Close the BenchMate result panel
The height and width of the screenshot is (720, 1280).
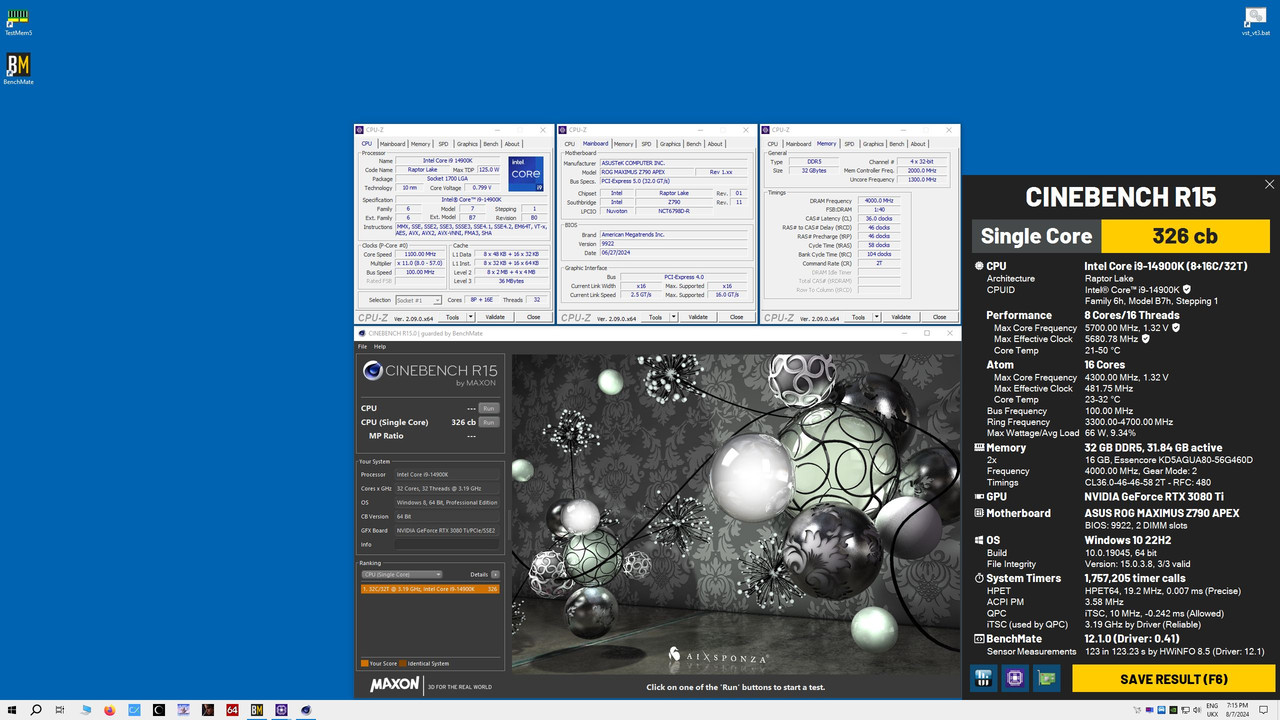pyautogui.click(x=1269, y=185)
